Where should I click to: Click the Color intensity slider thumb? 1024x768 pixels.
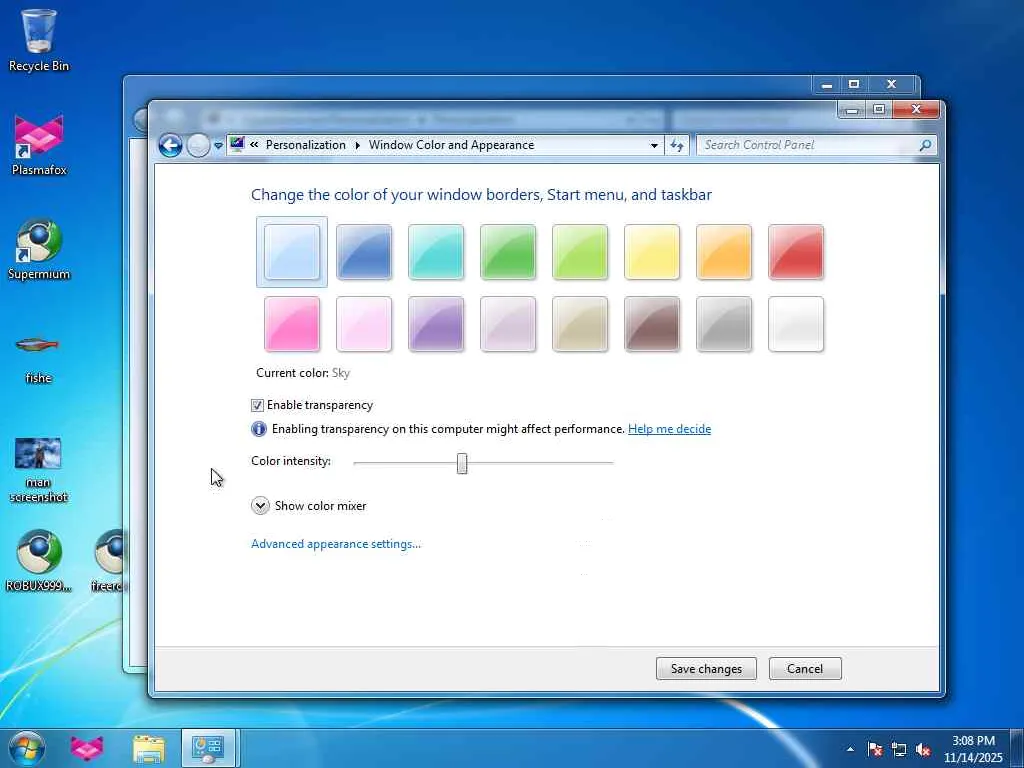click(462, 464)
